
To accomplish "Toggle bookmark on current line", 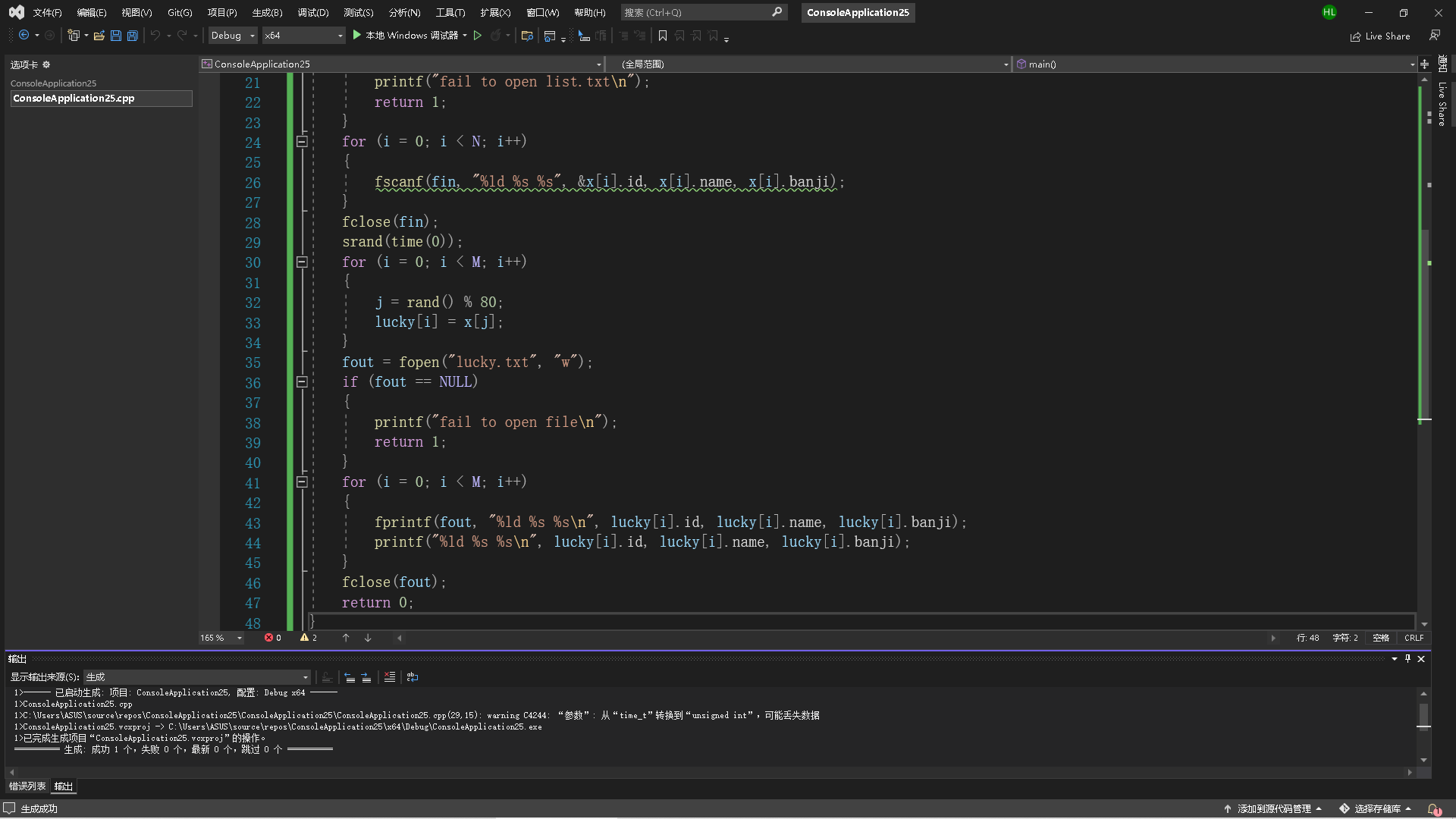I will (x=663, y=36).
